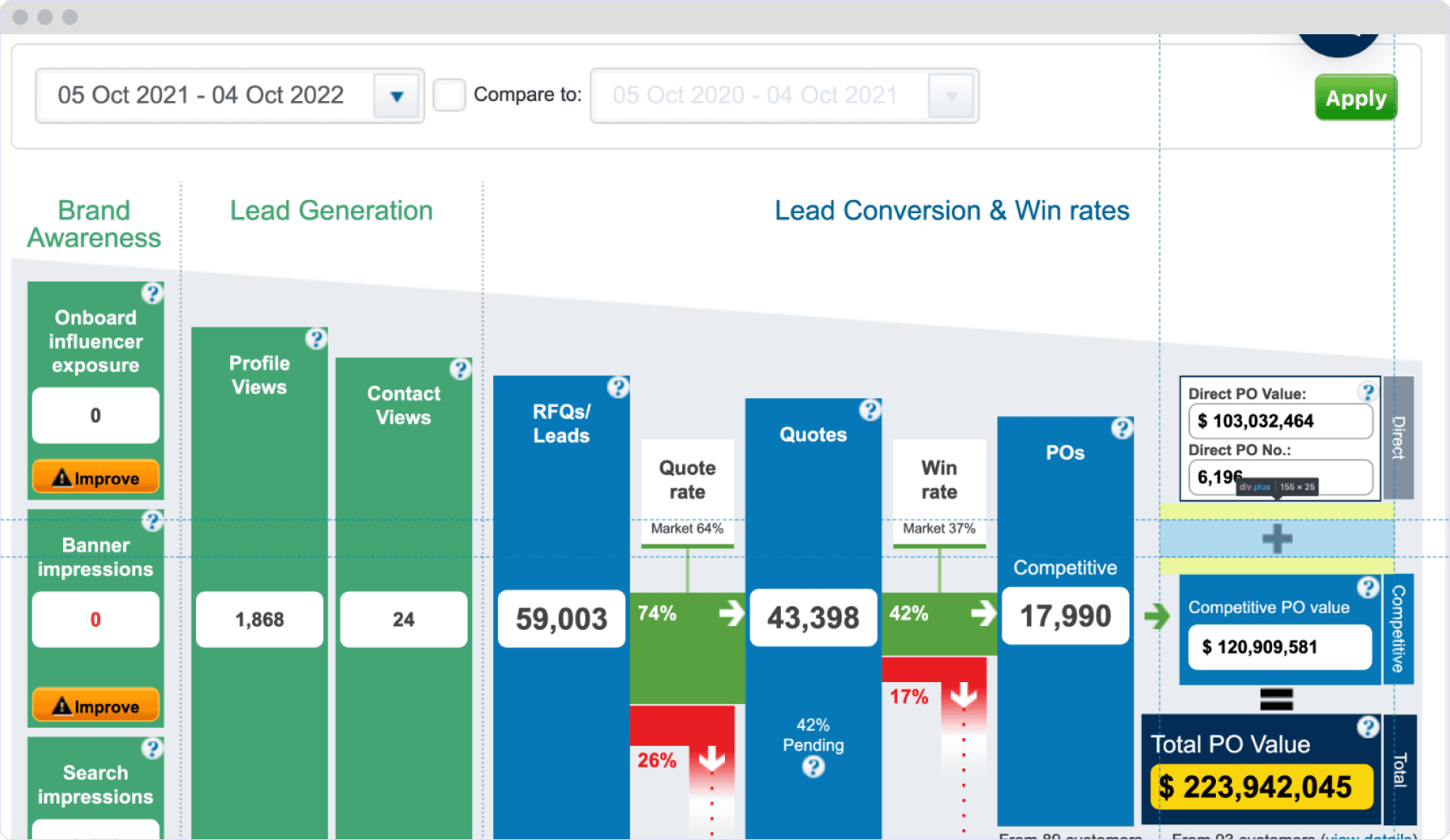Click the Quotes help question mark
The height and width of the screenshot is (840, 1450).
point(870,410)
